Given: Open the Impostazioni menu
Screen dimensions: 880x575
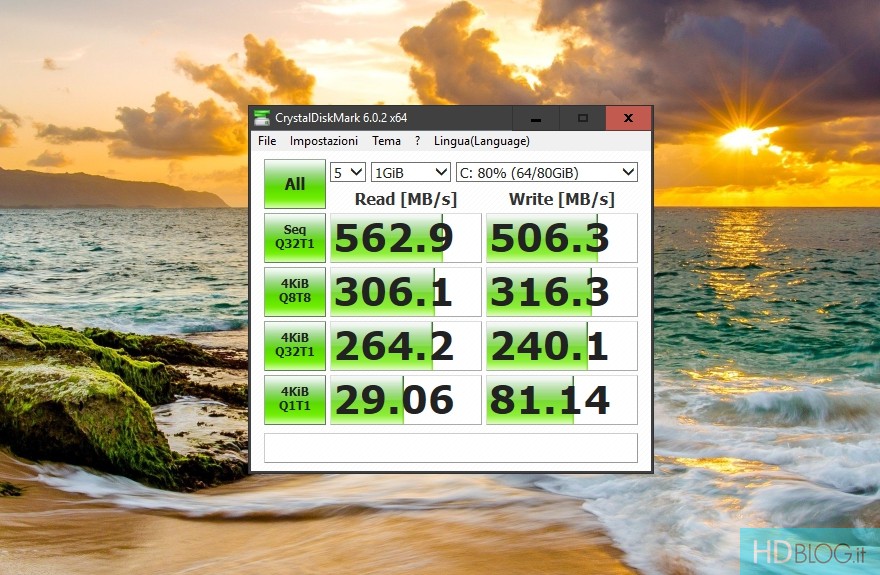Looking at the screenshot, I should click(x=324, y=141).
